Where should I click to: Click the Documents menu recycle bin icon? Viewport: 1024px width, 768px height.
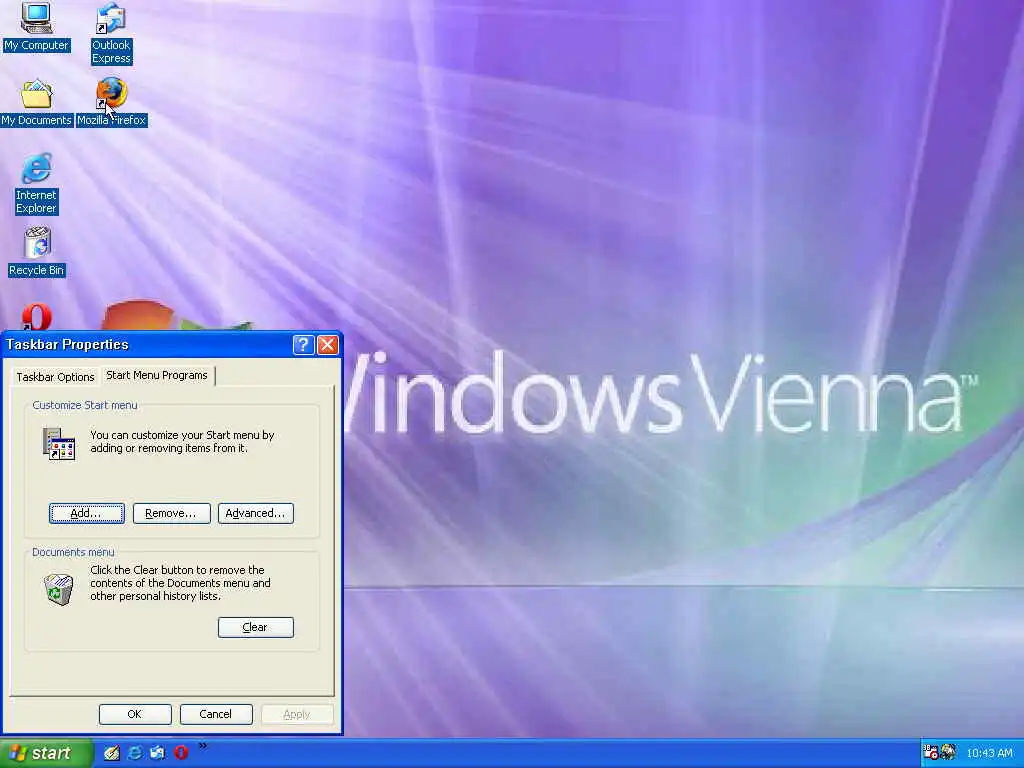click(x=58, y=589)
